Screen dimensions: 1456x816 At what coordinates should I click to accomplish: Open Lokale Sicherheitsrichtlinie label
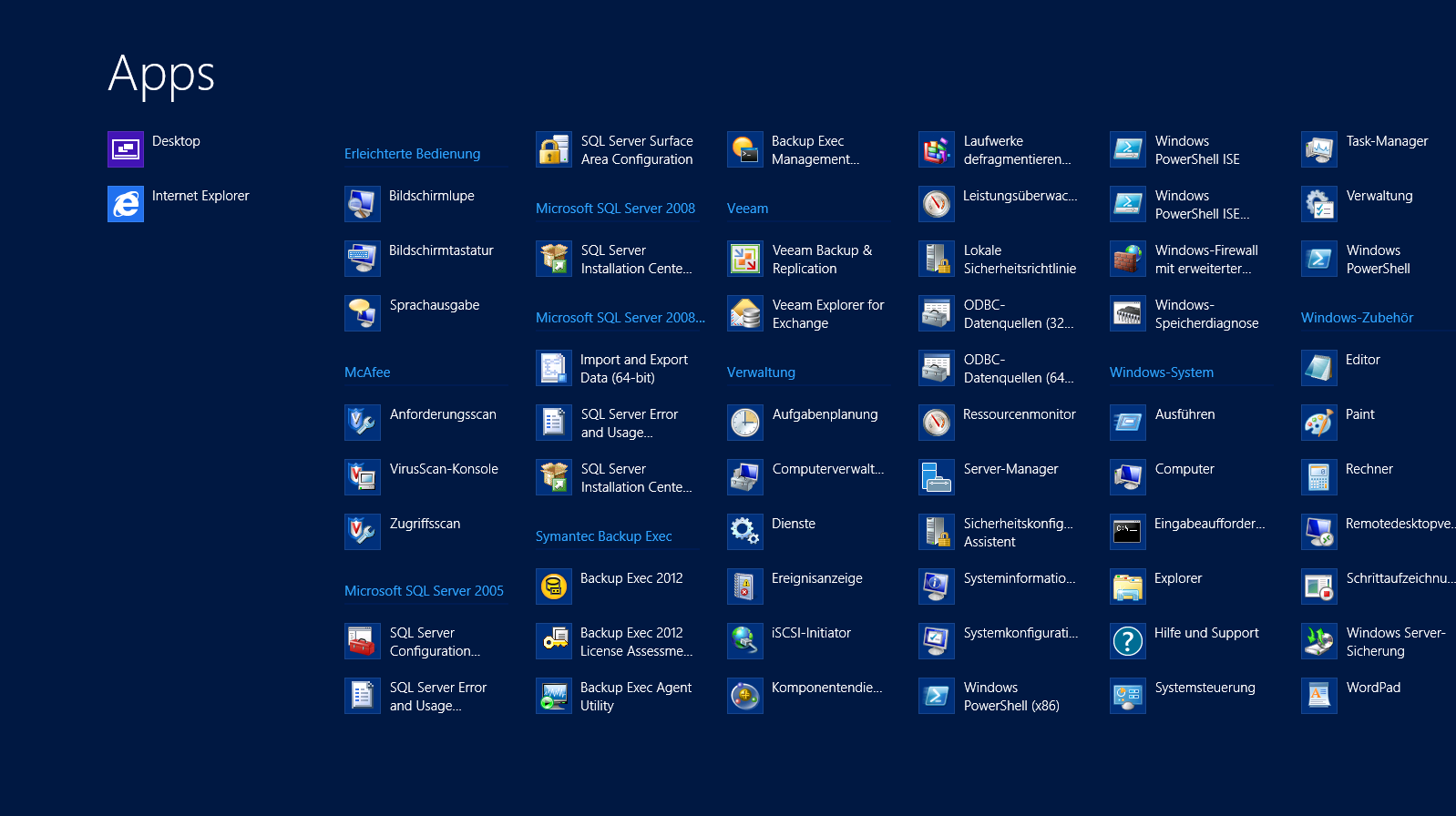point(1020,260)
